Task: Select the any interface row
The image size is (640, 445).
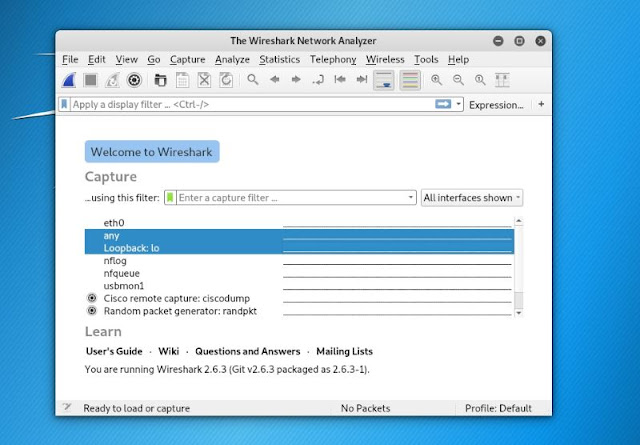Action: pos(299,236)
